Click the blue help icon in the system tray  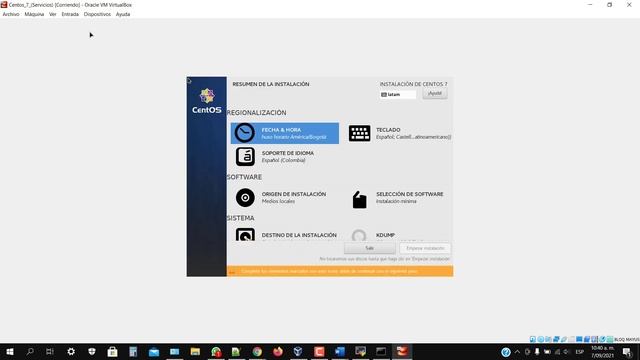point(506,352)
